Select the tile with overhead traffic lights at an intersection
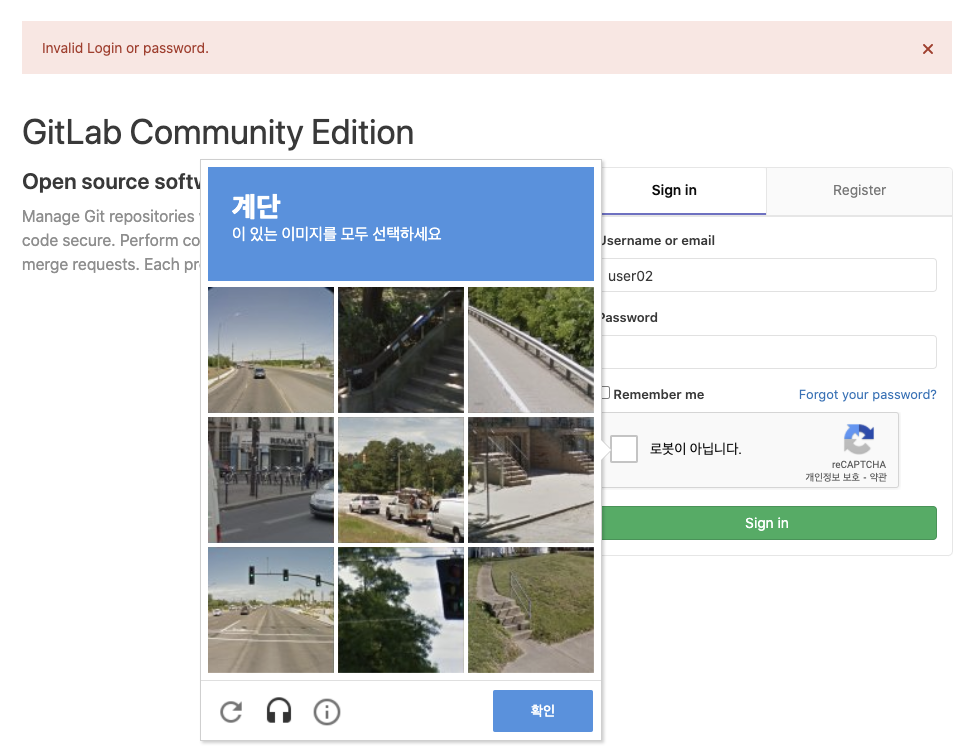Image resolution: width=975 pixels, height=756 pixels. pyautogui.click(x=270, y=610)
